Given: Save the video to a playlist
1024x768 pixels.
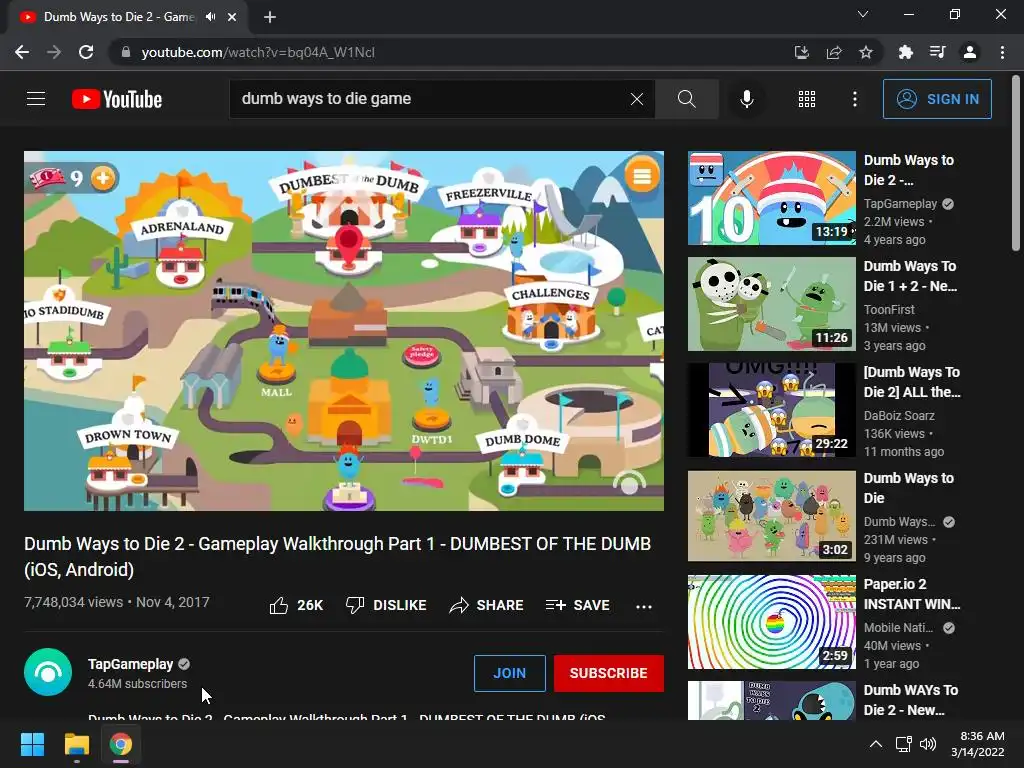Looking at the screenshot, I should point(578,605).
